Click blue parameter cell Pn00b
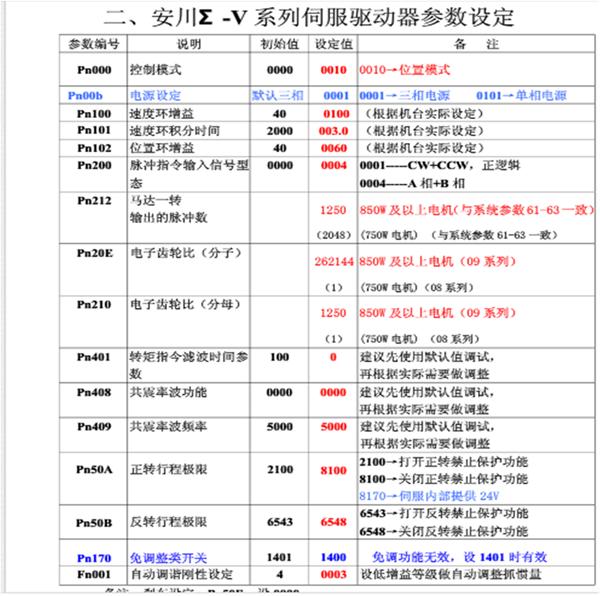This screenshot has width=600, height=596. click(x=85, y=95)
